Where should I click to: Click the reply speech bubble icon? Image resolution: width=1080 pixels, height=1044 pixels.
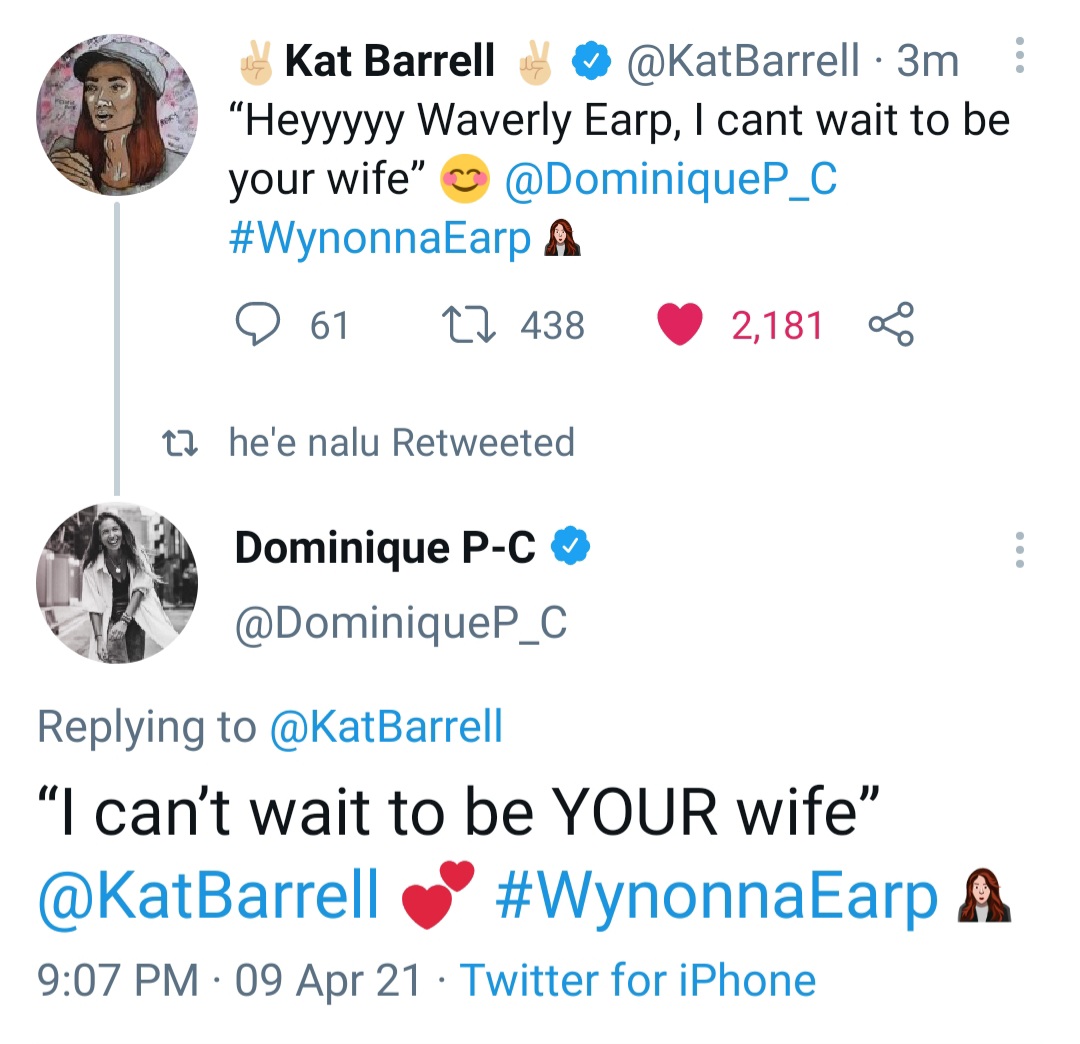(258, 324)
